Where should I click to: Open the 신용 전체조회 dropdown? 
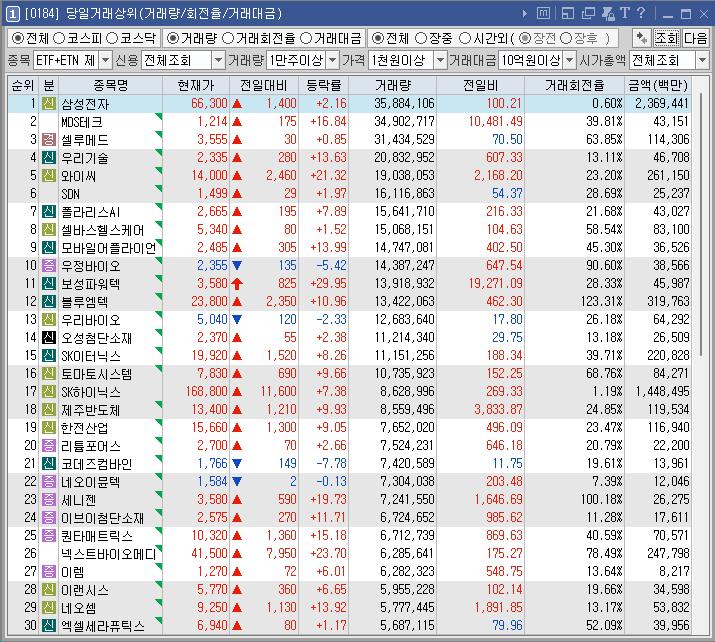point(218,60)
